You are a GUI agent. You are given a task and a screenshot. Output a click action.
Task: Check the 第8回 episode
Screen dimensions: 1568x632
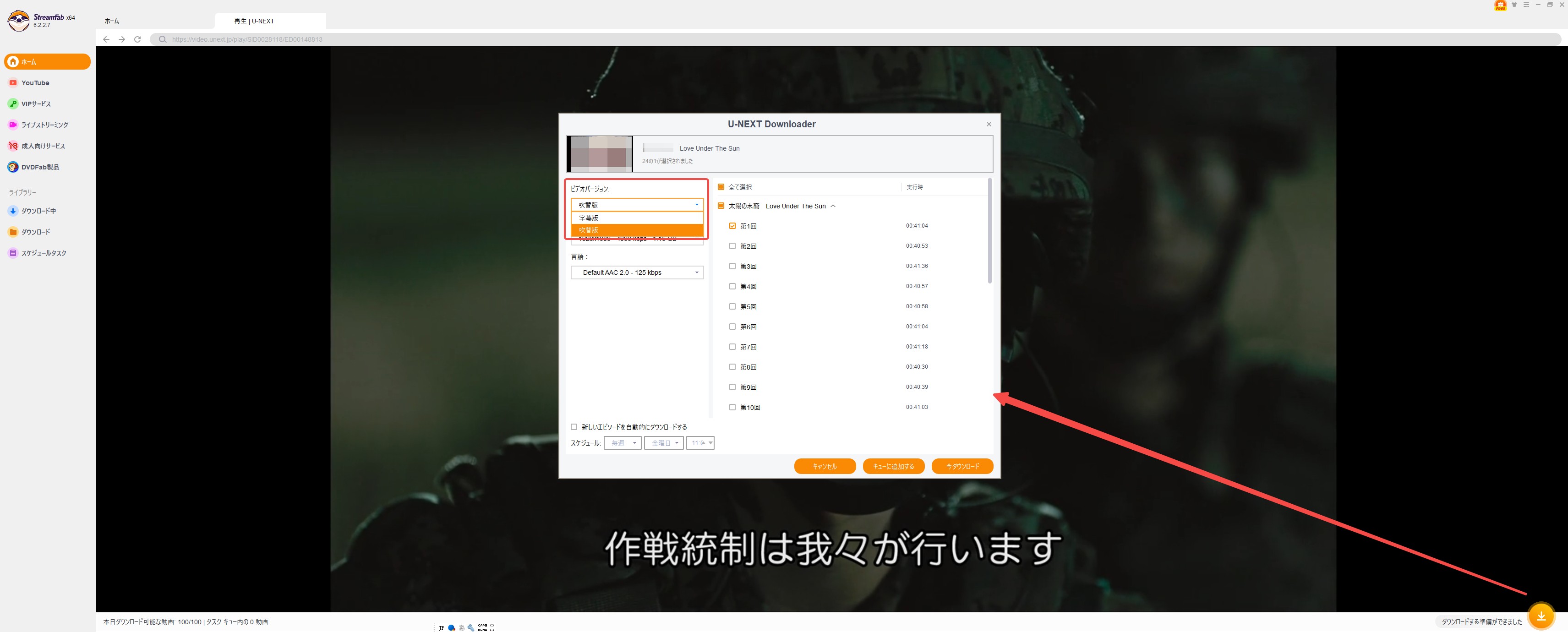point(732,367)
